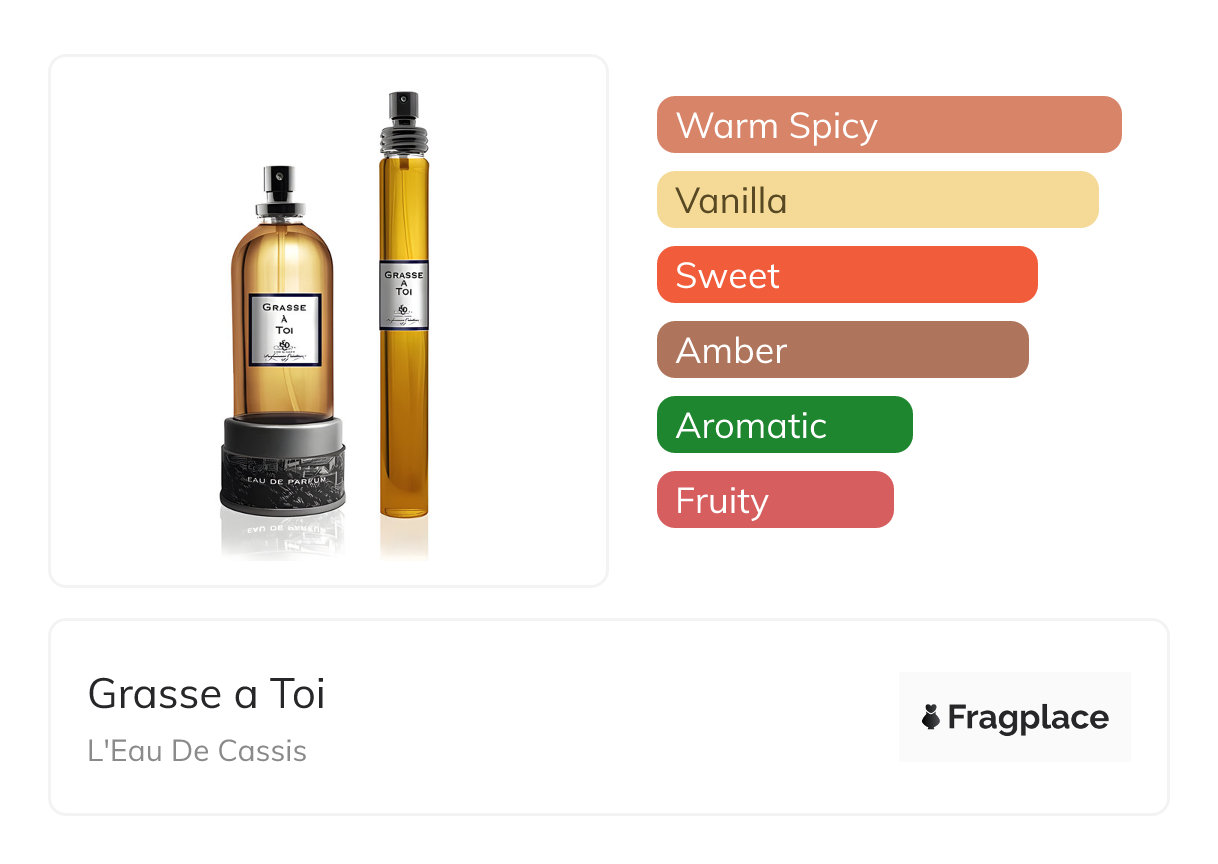Click the Fragplace logo

(1015, 717)
